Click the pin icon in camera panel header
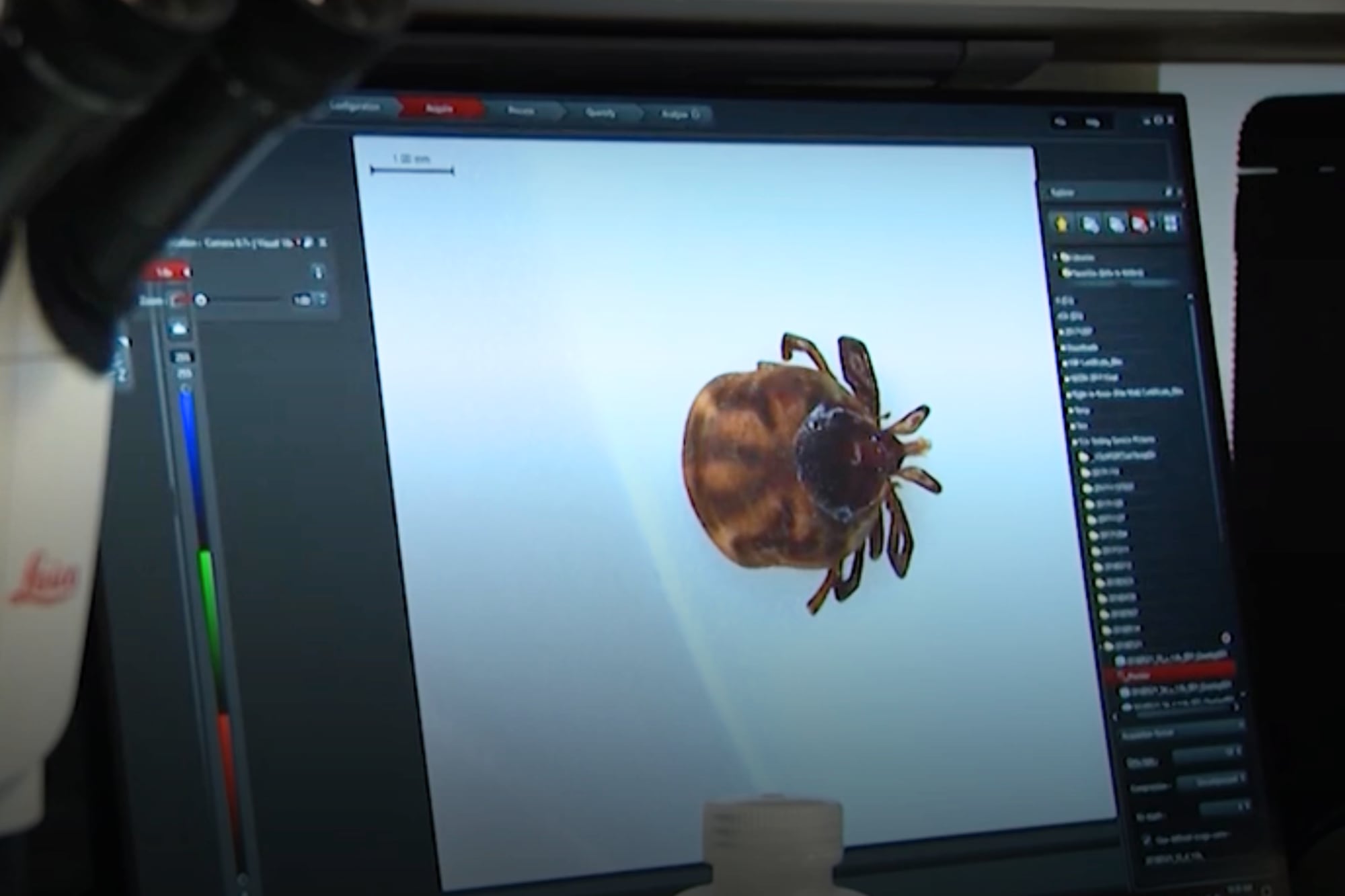This screenshot has width=1345, height=896. [308, 243]
